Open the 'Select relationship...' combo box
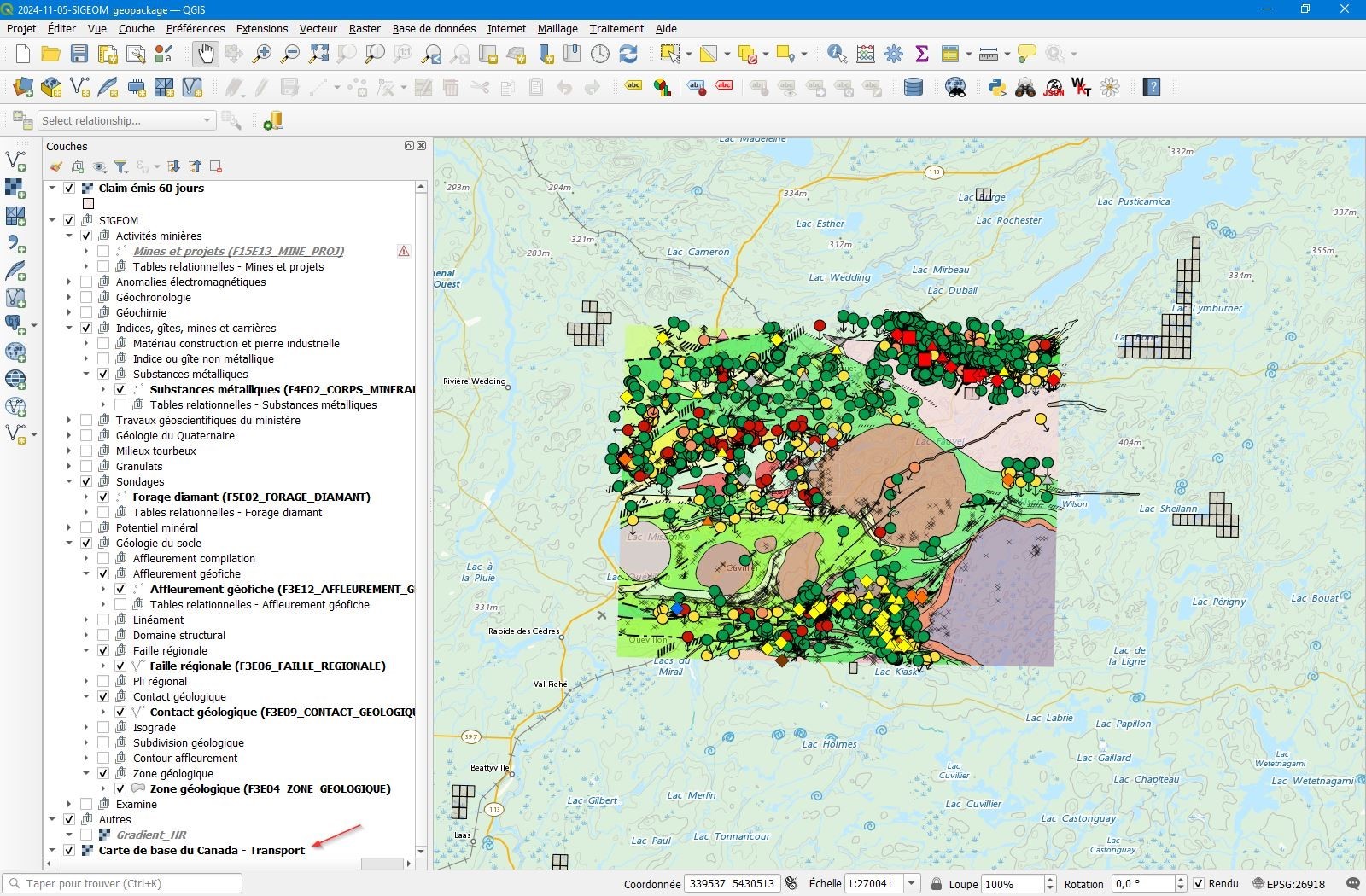1366x896 pixels. click(x=126, y=120)
